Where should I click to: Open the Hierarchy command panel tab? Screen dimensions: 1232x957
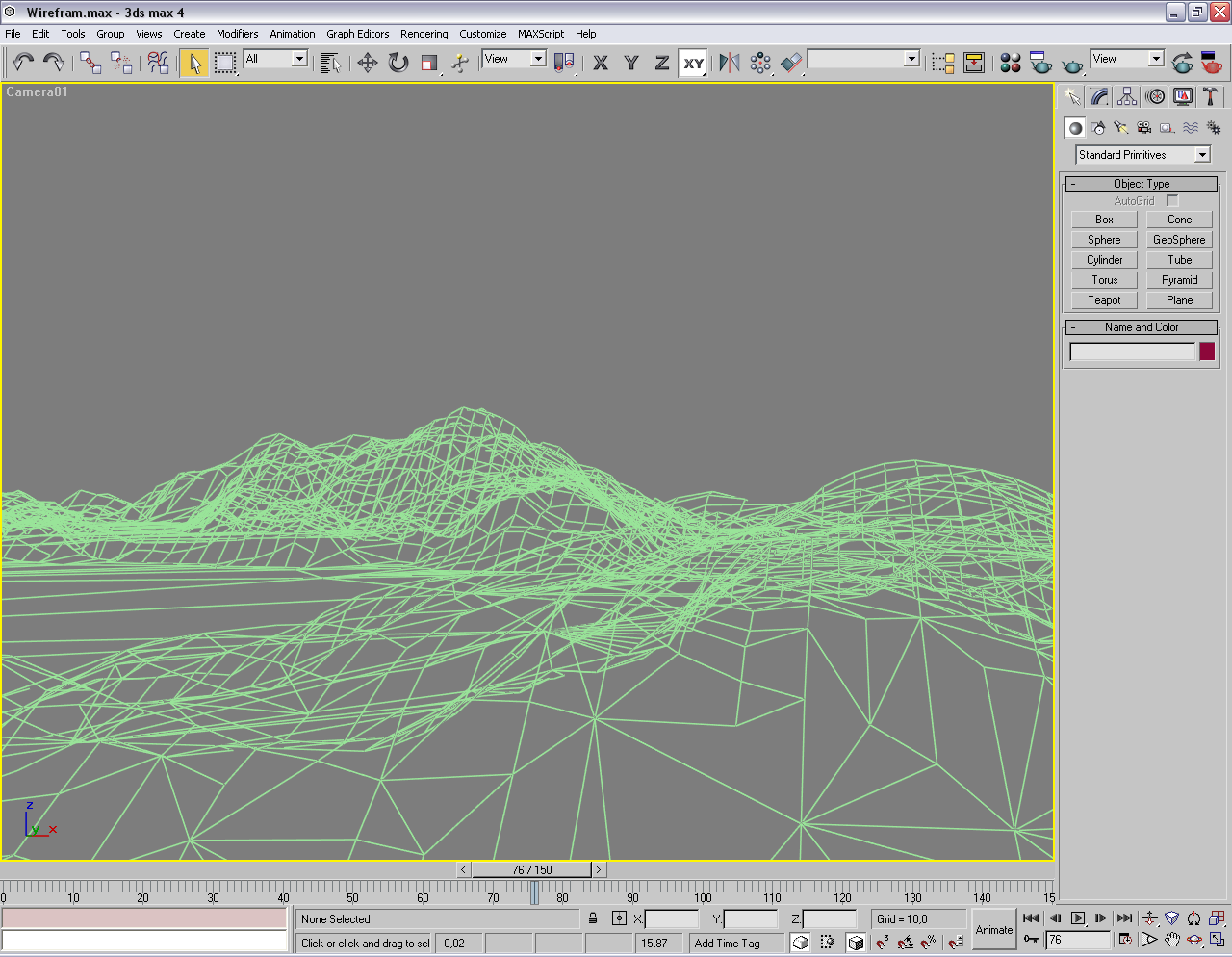(x=1127, y=96)
